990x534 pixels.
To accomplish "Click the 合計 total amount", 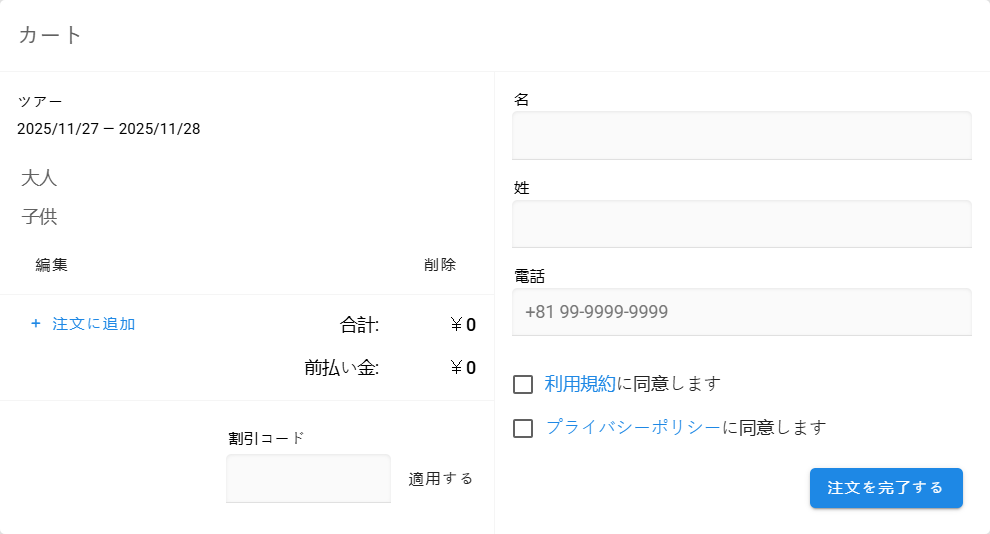I will 463,325.
